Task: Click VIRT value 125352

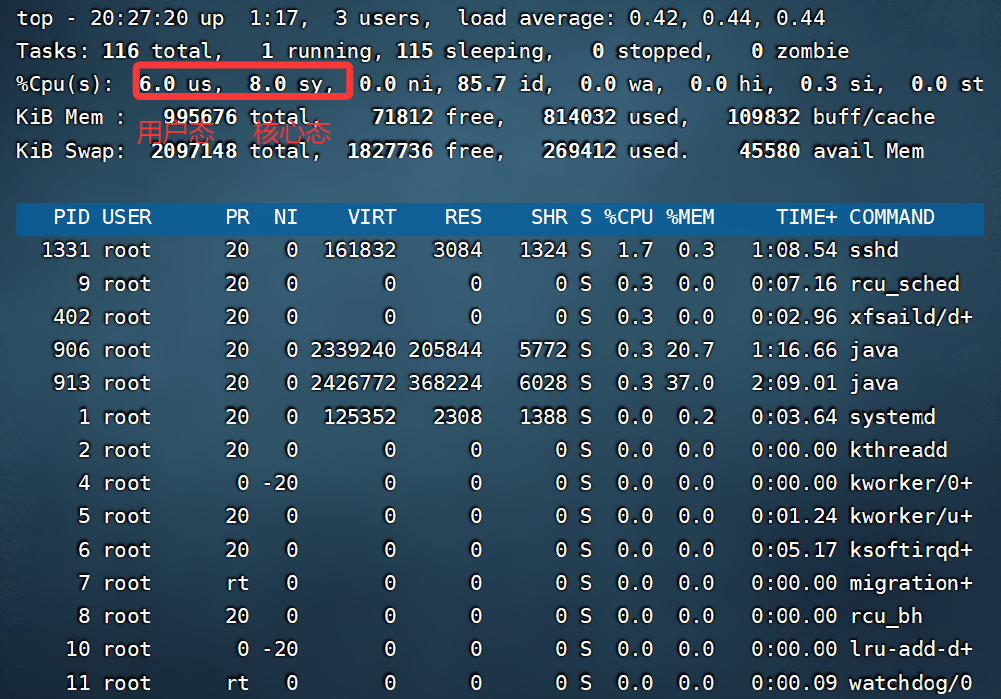Action: pos(359,417)
